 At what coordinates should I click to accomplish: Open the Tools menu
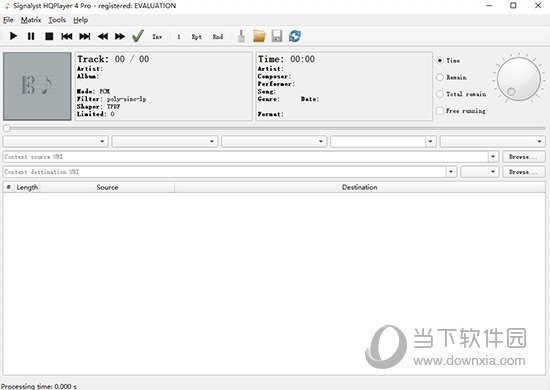click(x=57, y=20)
